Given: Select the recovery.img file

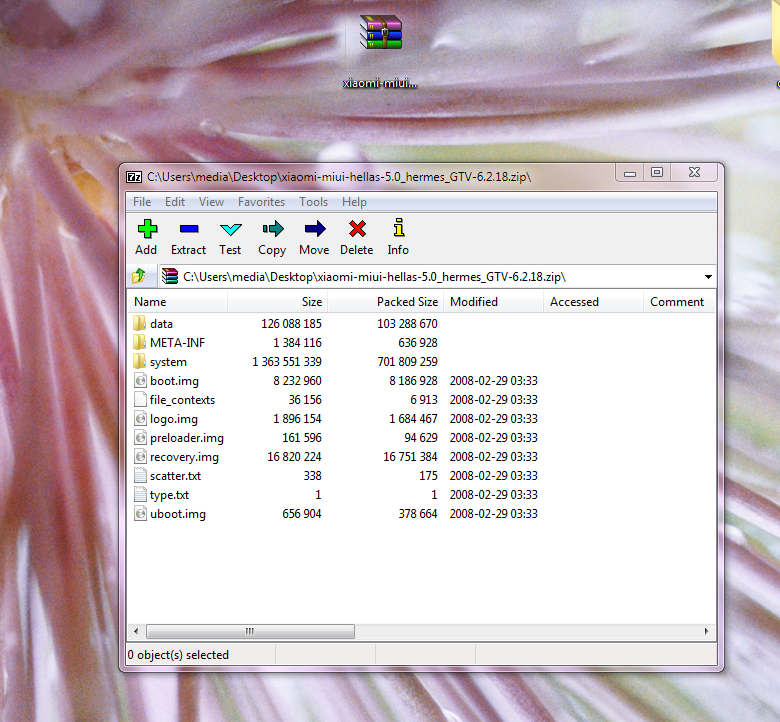Looking at the screenshot, I should pos(184,457).
